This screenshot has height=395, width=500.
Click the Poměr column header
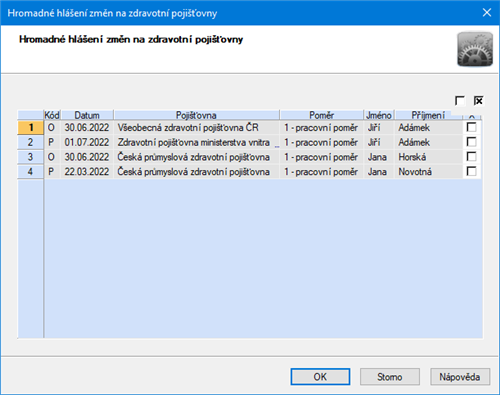(x=321, y=115)
